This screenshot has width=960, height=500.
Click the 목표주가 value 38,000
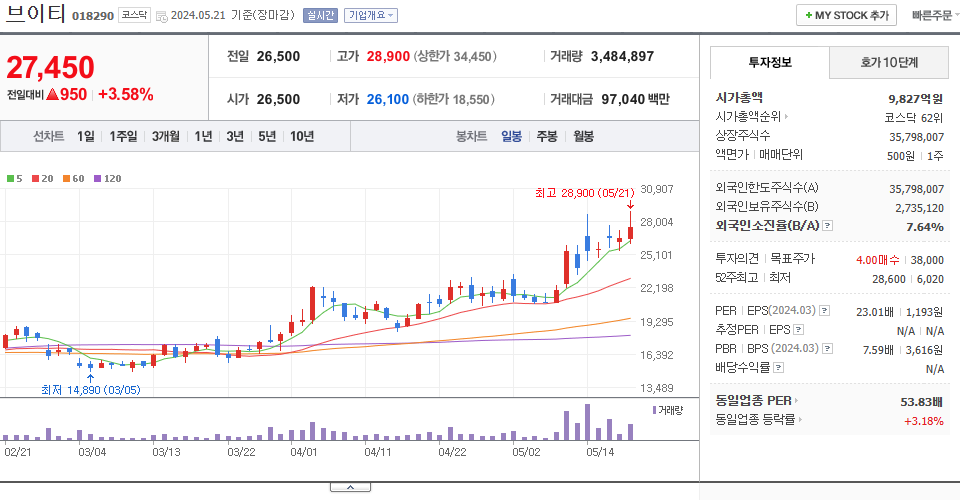click(927, 260)
